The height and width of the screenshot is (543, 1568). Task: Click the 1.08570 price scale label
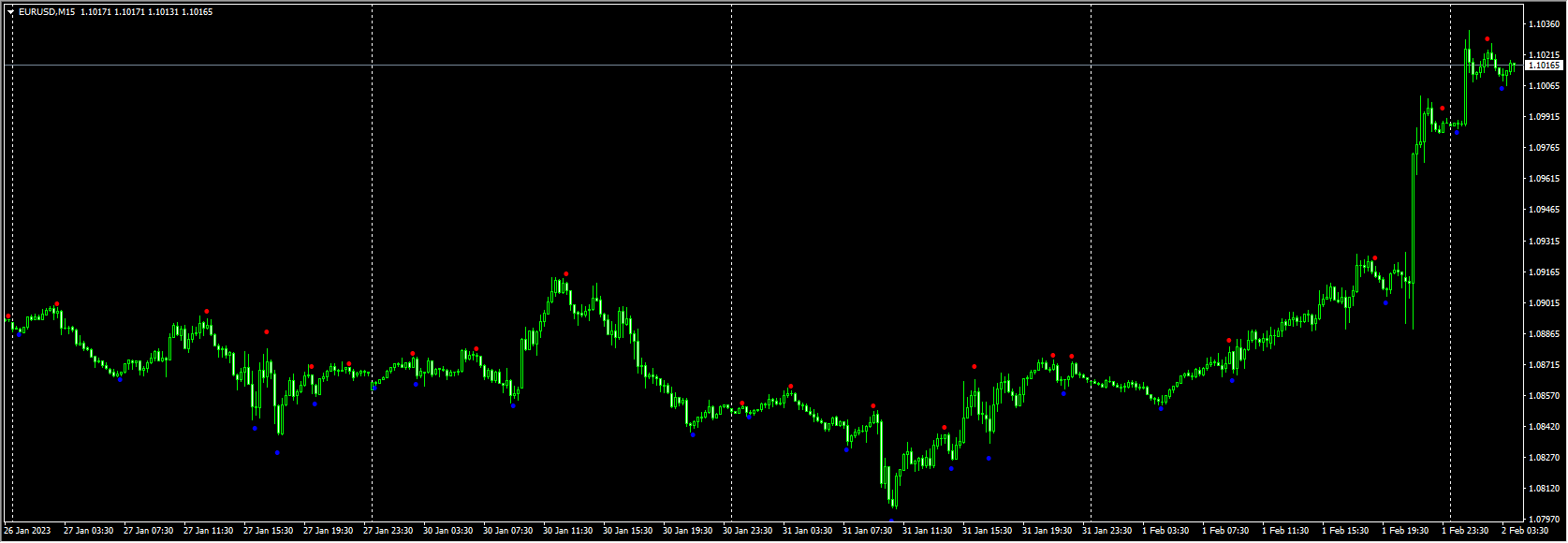1544,396
